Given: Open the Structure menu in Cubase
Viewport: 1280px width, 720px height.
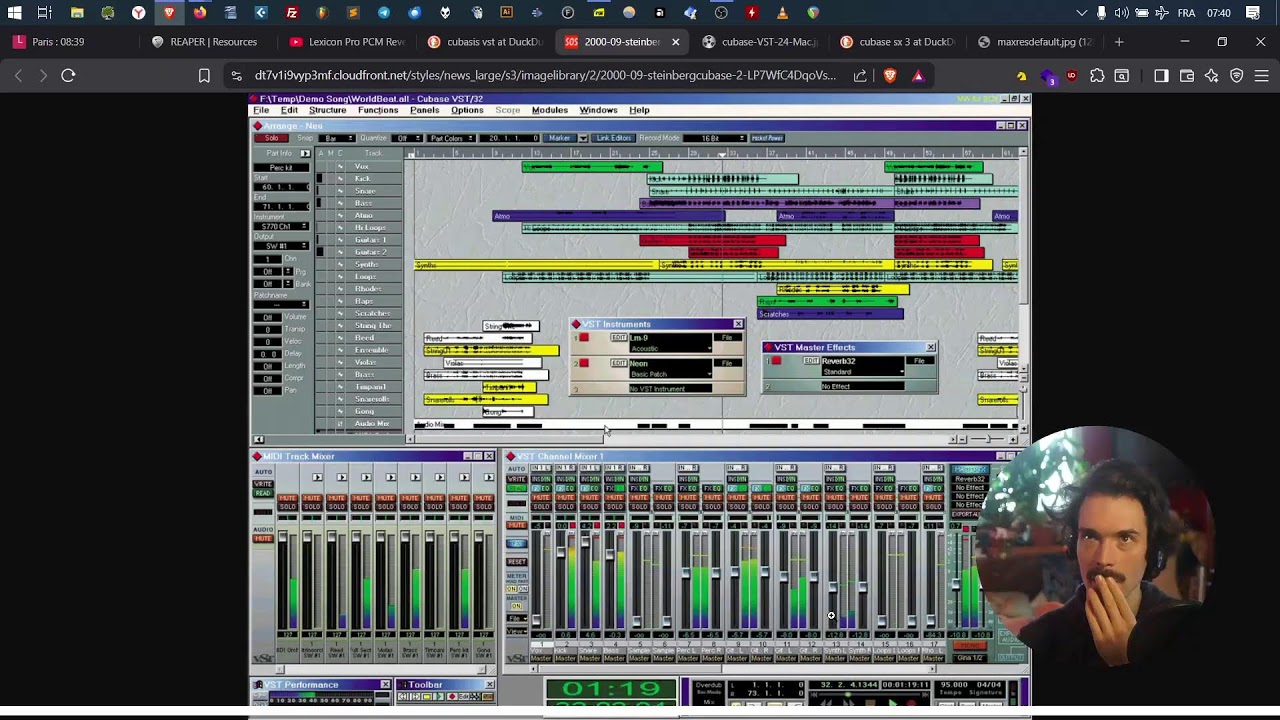Looking at the screenshot, I should [x=327, y=110].
